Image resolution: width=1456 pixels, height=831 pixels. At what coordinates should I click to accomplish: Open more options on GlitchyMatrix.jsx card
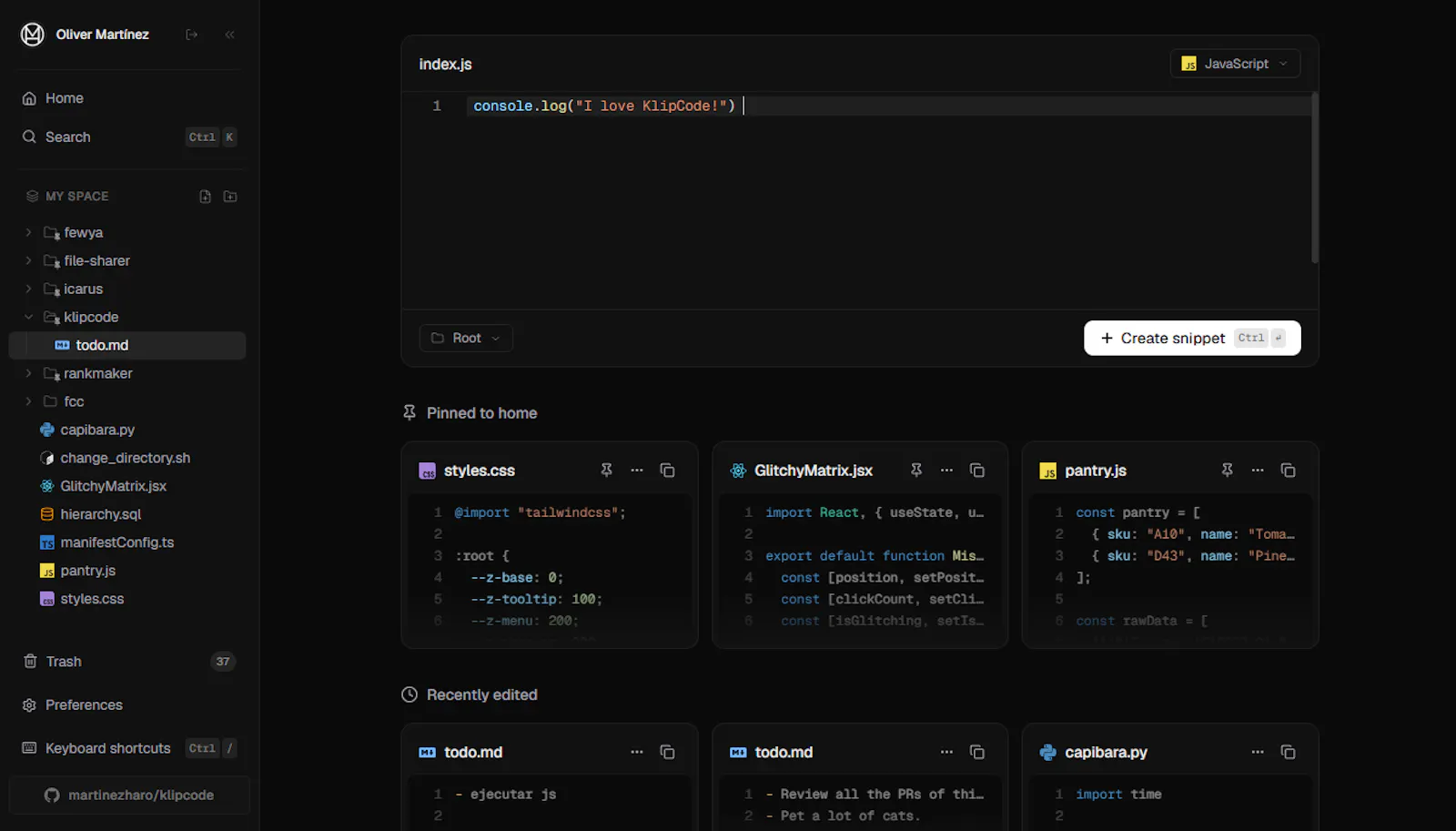(x=946, y=471)
